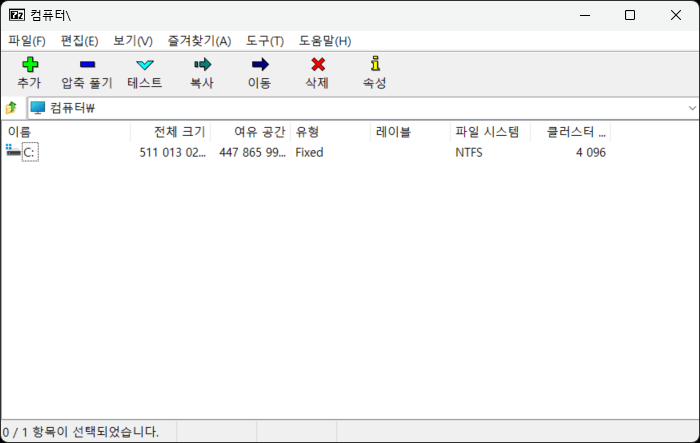Image resolution: width=700 pixels, height=443 pixels.
Task: Open the 보기(V) menu
Action: click(x=133, y=41)
